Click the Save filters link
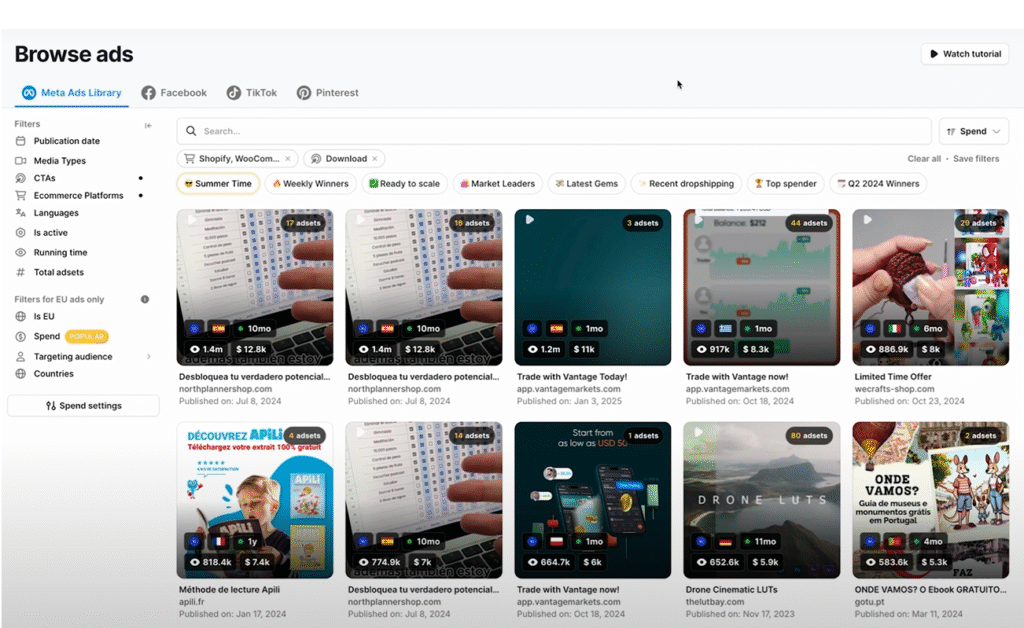 tap(976, 159)
